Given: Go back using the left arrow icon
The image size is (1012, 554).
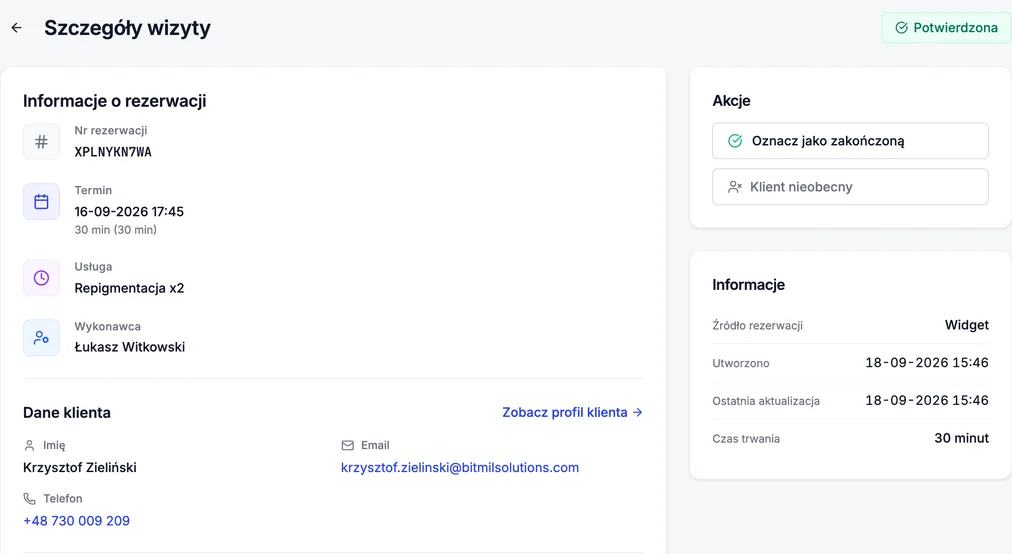Looking at the screenshot, I should [x=17, y=28].
